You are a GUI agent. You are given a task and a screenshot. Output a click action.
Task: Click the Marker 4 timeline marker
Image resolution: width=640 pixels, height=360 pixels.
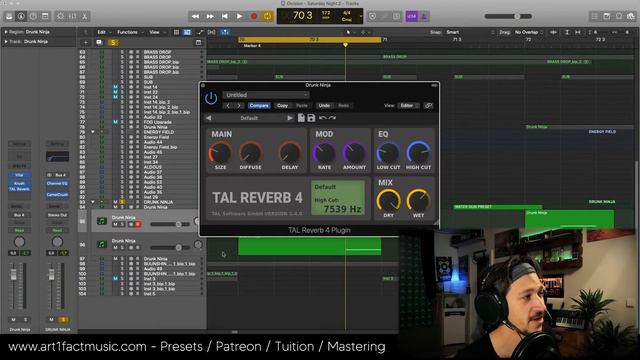pos(252,46)
